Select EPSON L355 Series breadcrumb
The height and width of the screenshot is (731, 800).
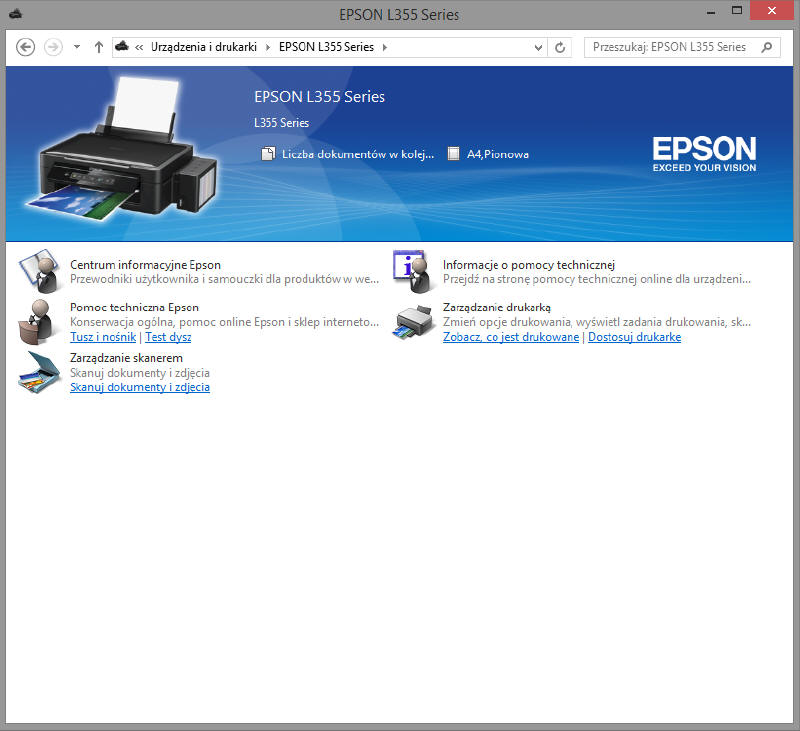pos(326,47)
